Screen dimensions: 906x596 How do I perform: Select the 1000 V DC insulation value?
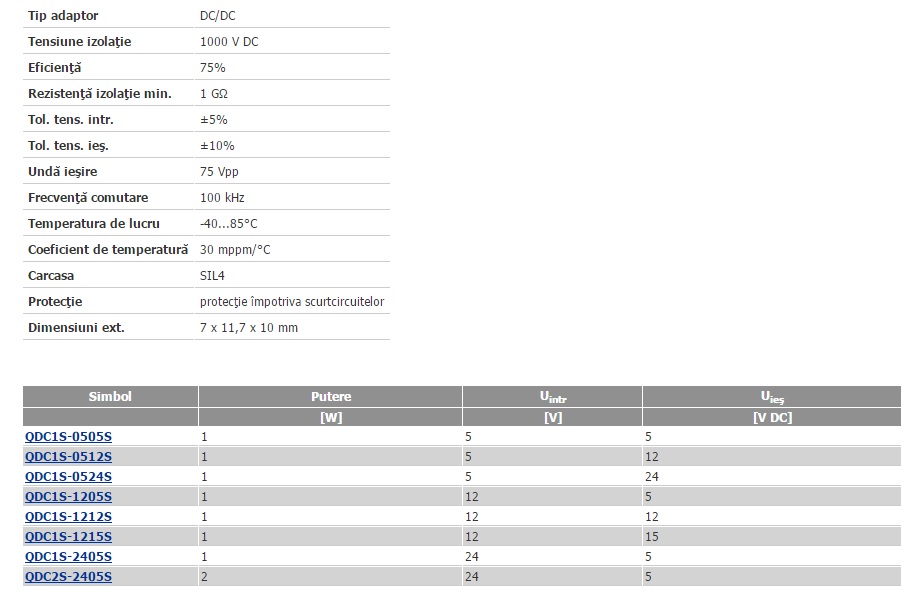[229, 42]
